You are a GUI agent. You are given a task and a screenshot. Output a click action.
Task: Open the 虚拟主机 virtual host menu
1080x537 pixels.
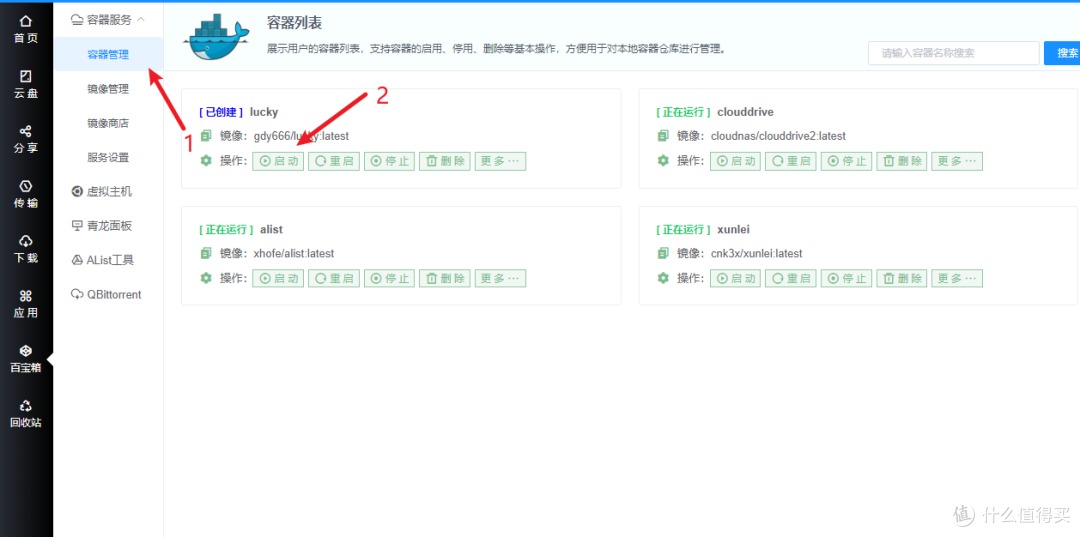point(102,191)
